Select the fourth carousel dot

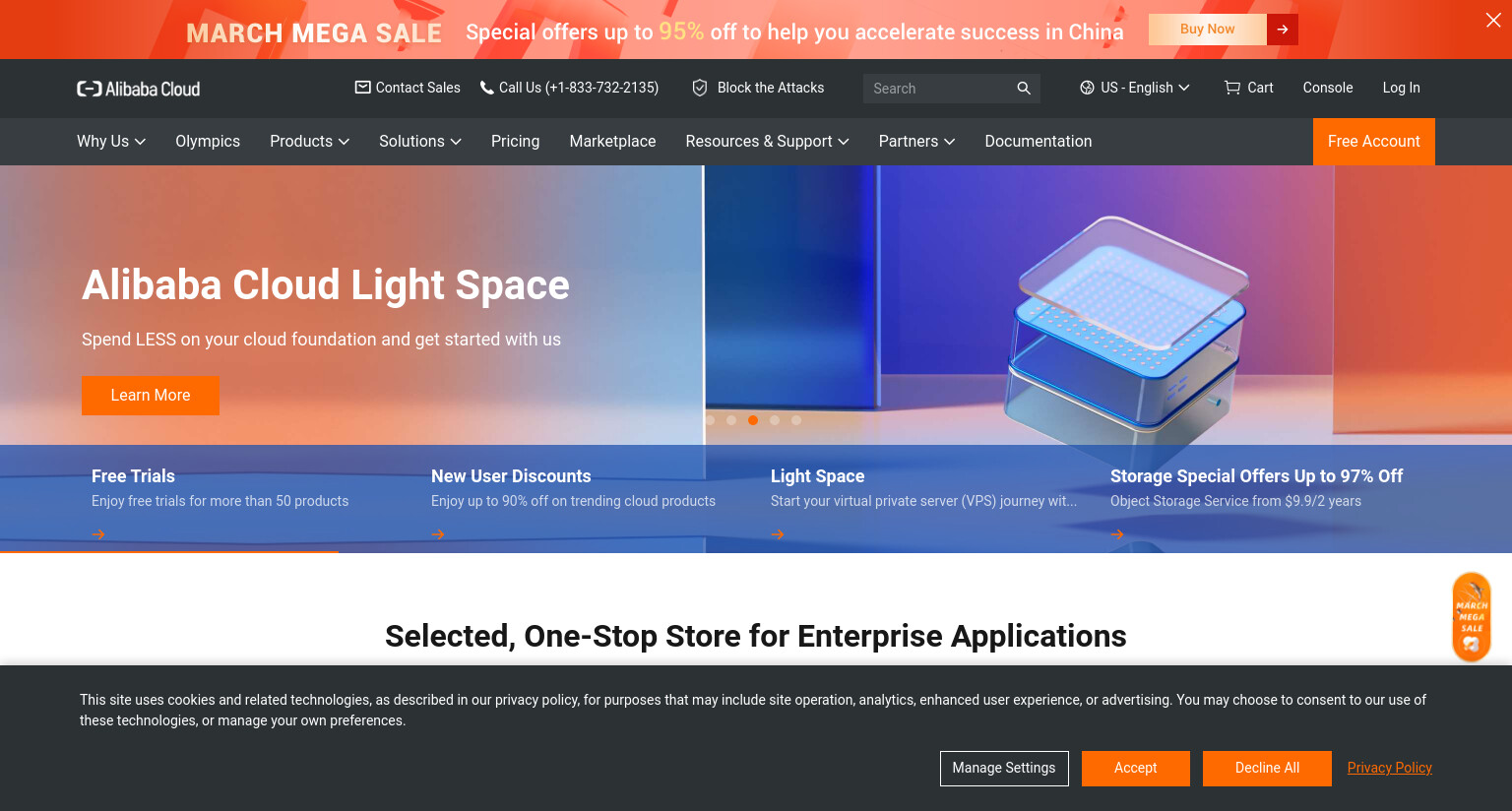pyautogui.click(x=775, y=420)
